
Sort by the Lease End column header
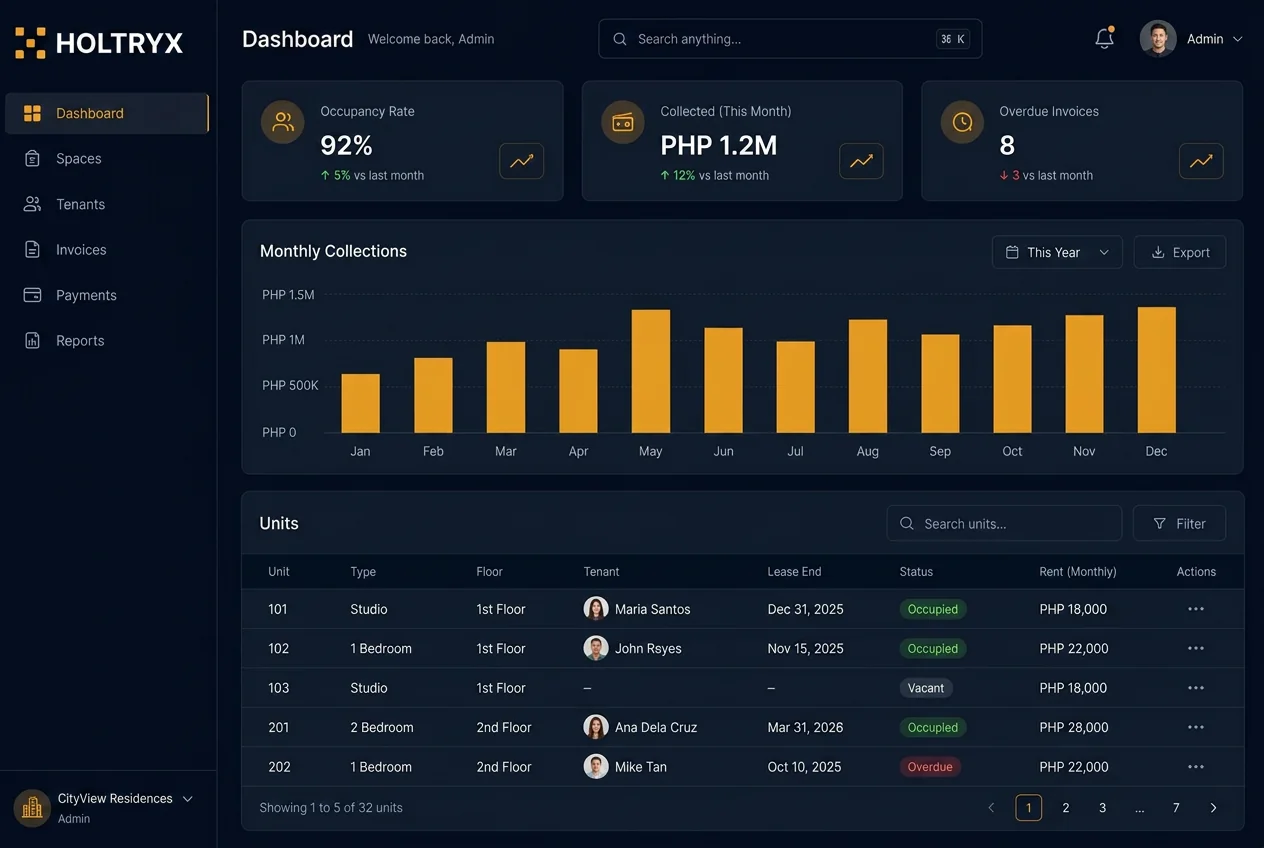[794, 572]
